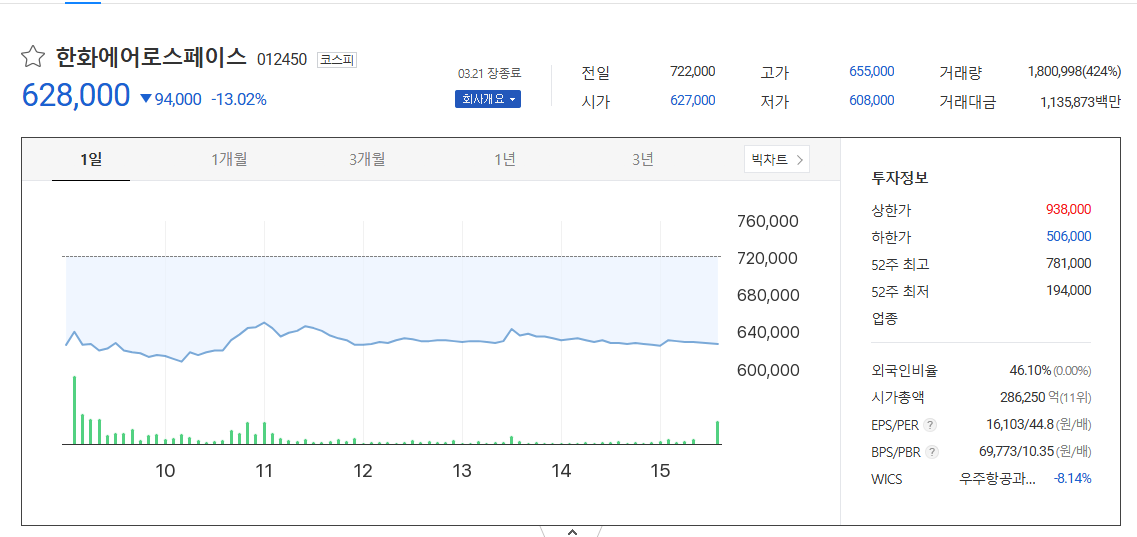
Task: Click the 시가총액 value 286,250 억
Action: coord(1028,398)
